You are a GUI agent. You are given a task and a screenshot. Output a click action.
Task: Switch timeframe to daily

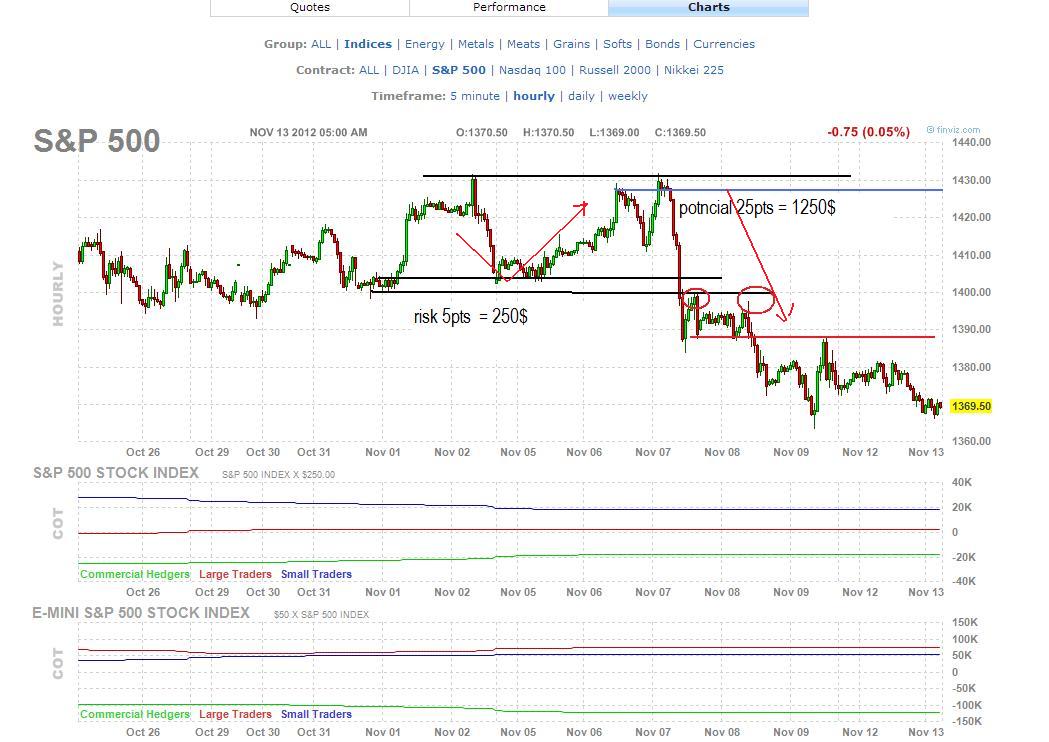click(x=581, y=96)
